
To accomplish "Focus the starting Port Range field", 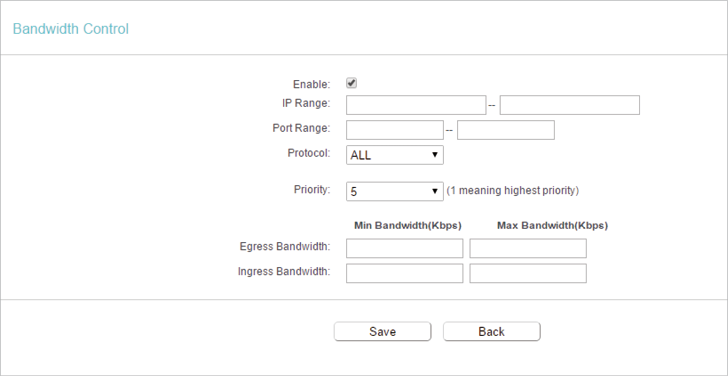I will [x=395, y=130].
